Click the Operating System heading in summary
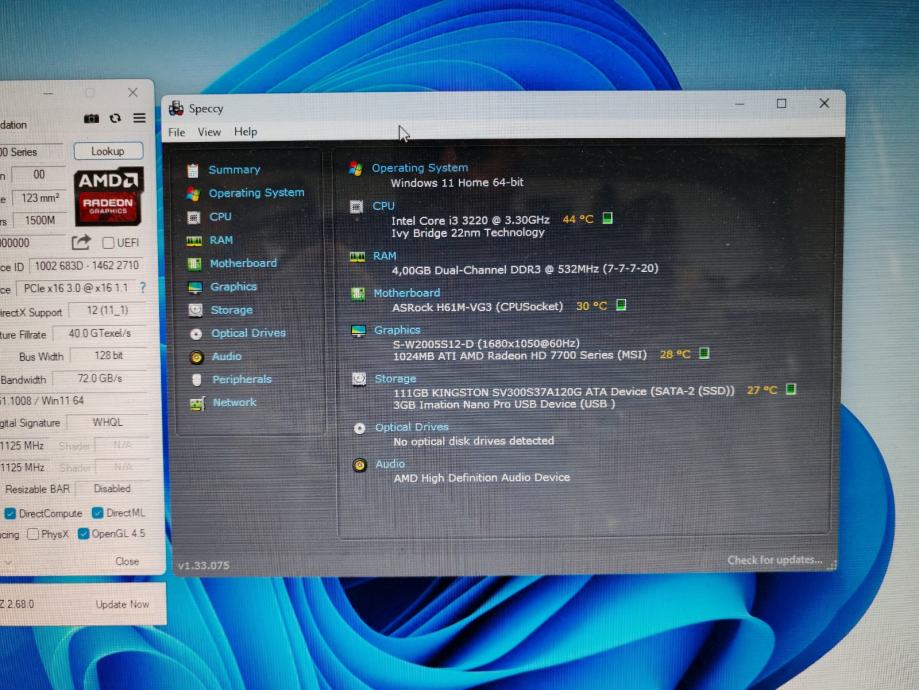 click(420, 168)
